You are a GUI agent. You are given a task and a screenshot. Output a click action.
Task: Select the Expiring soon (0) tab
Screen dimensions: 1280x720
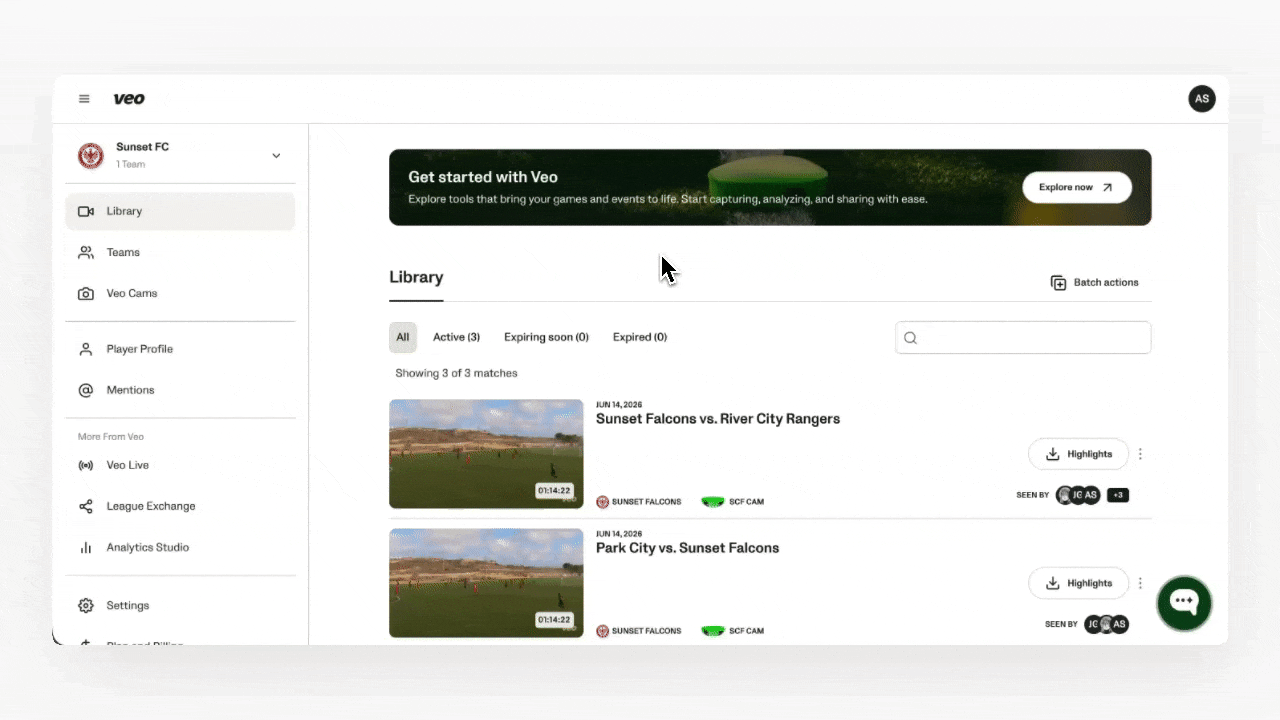click(546, 337)
